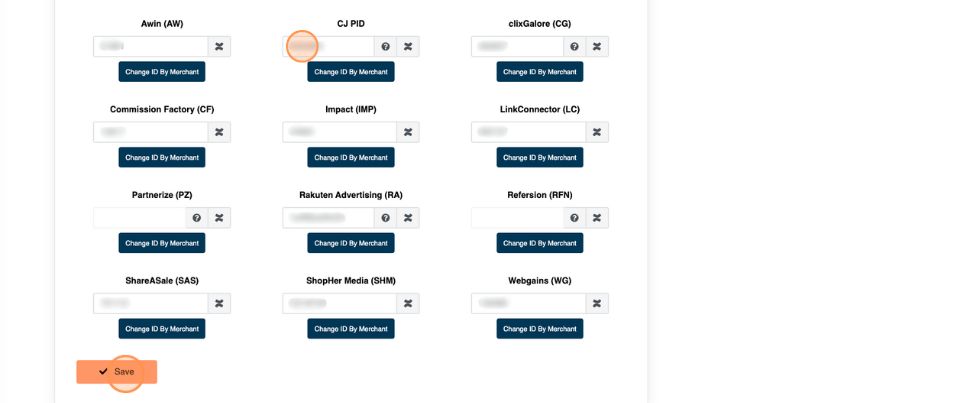Focus the Partnerize (PZ) input field
Screen dimensions: 970x403
(139, 217)
